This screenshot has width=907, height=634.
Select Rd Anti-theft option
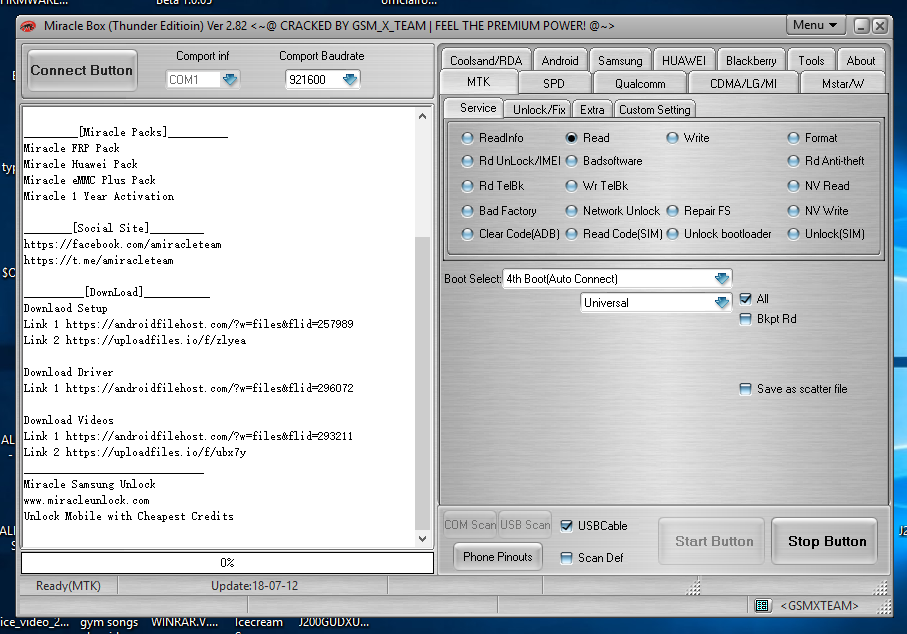tap(826, 161)
